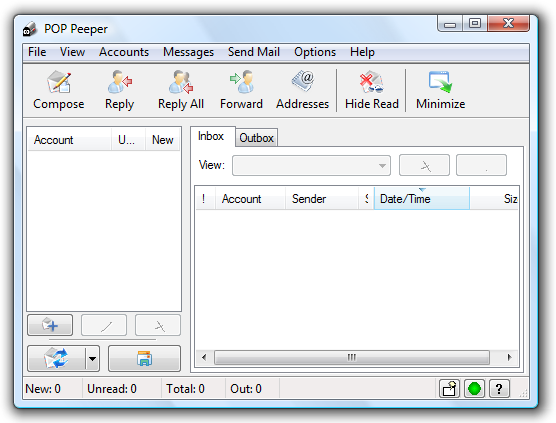Click the Compose toolbar icon
The width and height of the screenshot is (556, 423).
pos(59,82)
